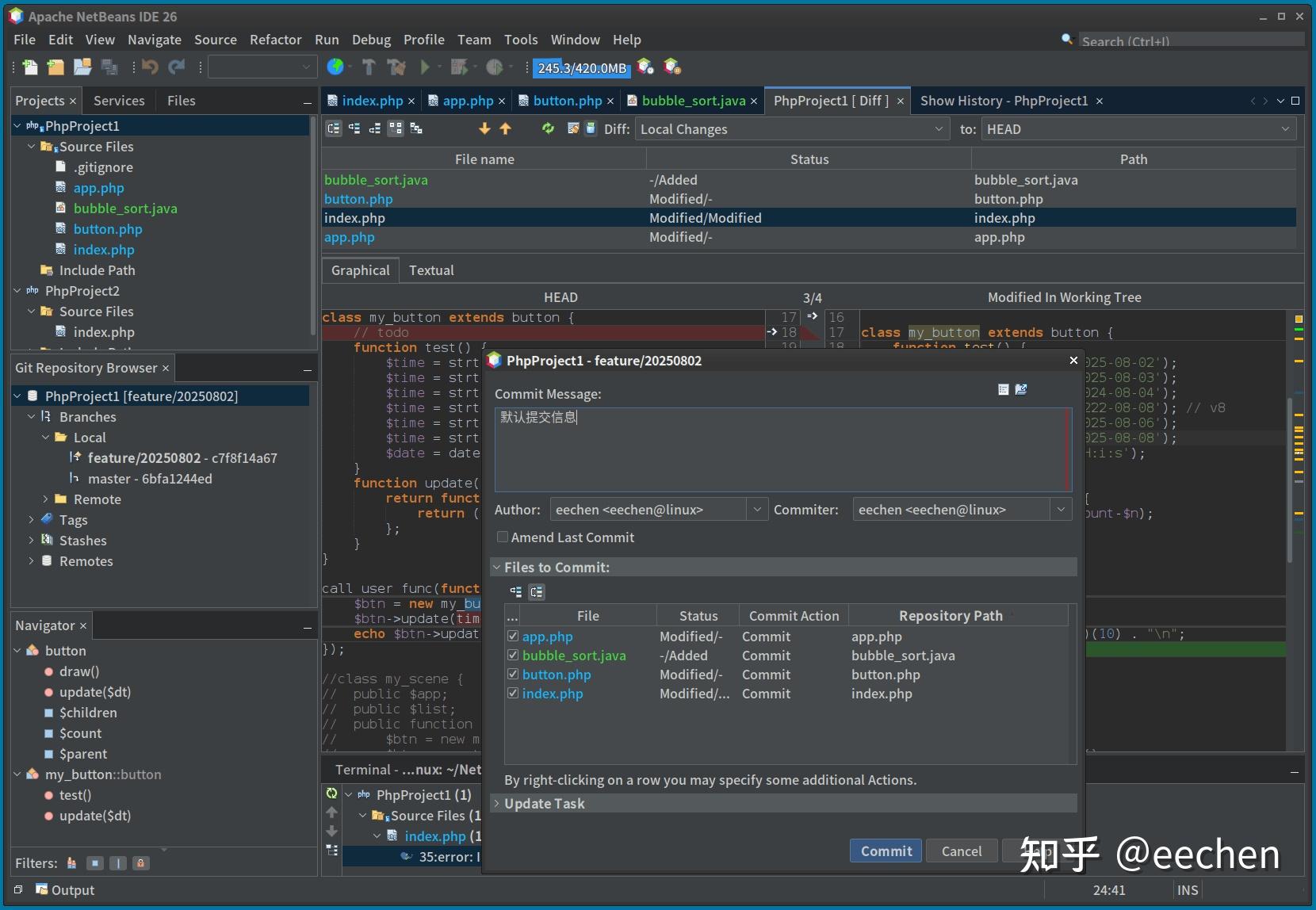Screen dimensions: 1316x910
Task: Click the Navigator filter lock icon
Action: point(140,863)
